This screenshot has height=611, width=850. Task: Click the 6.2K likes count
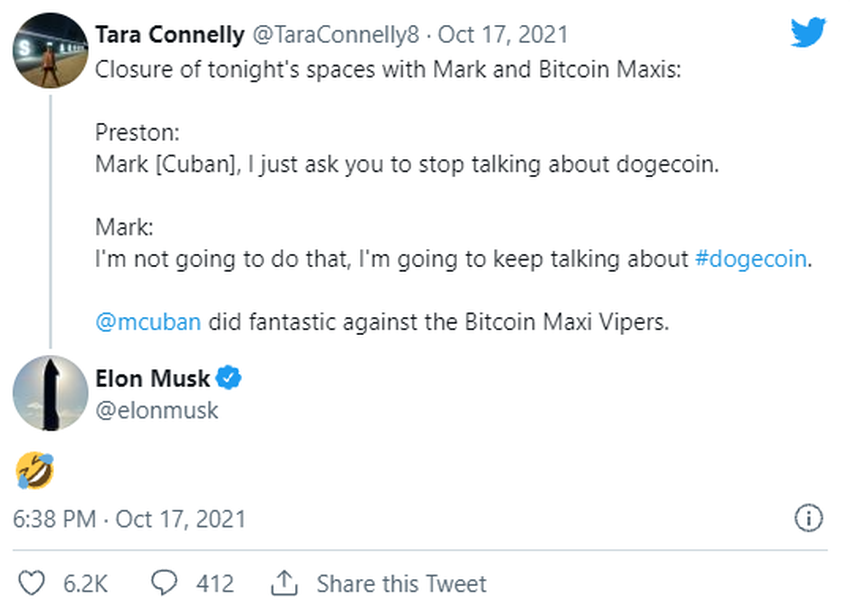coord(85,584)
